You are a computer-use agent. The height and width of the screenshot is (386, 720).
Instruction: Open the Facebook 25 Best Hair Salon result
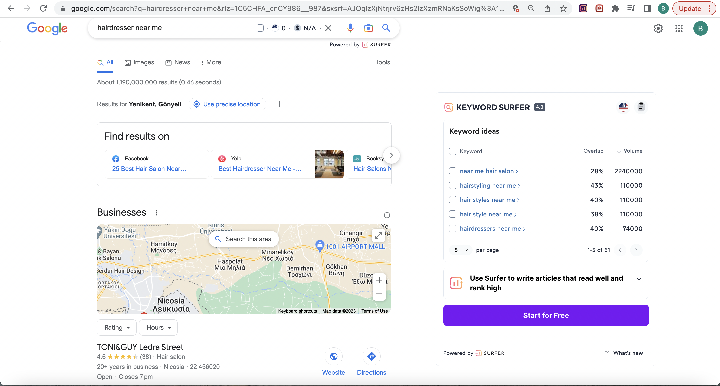pyautogui.click(x=149, y=168)
